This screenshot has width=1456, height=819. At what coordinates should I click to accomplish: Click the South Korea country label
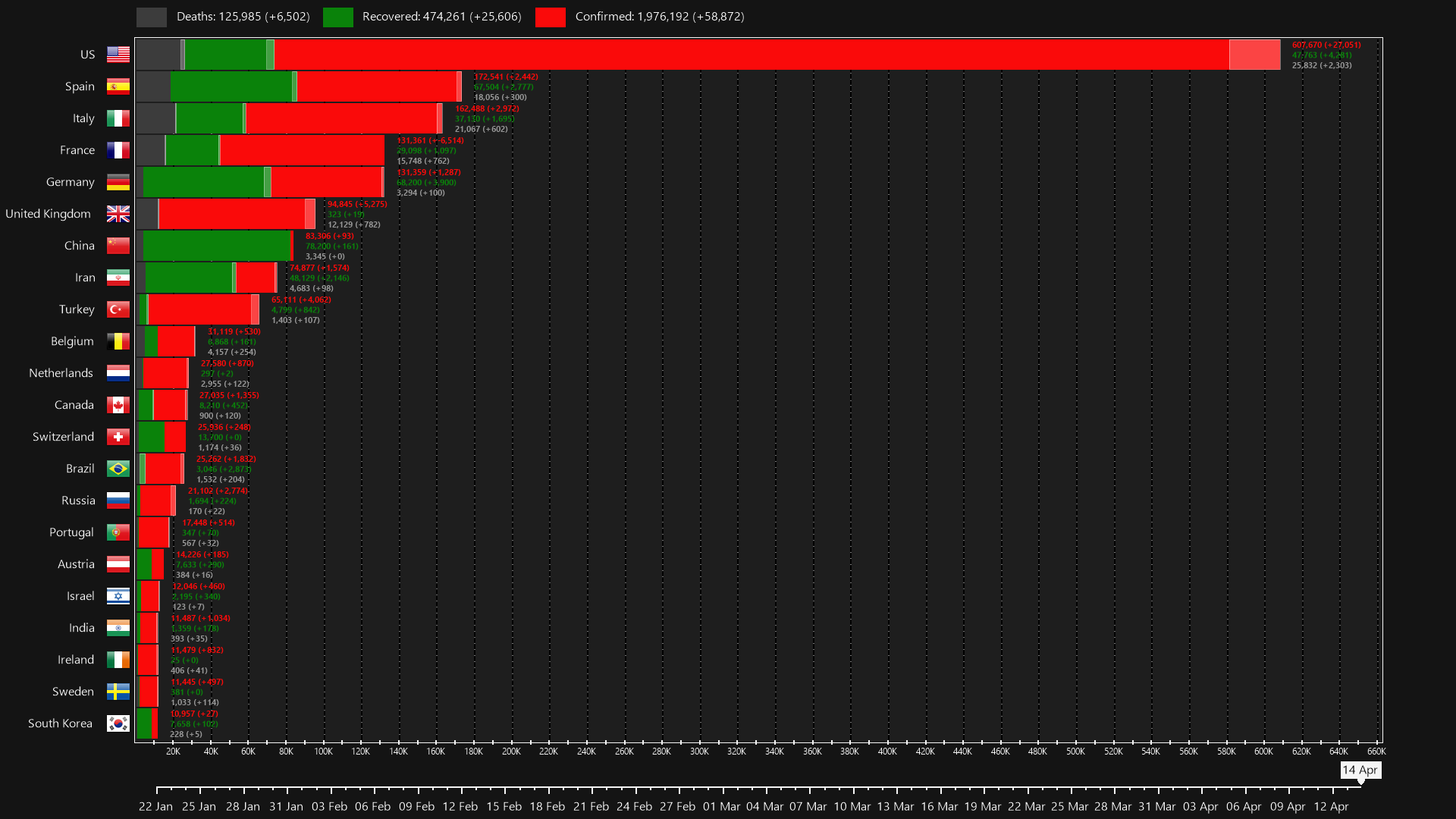[60, 723]
